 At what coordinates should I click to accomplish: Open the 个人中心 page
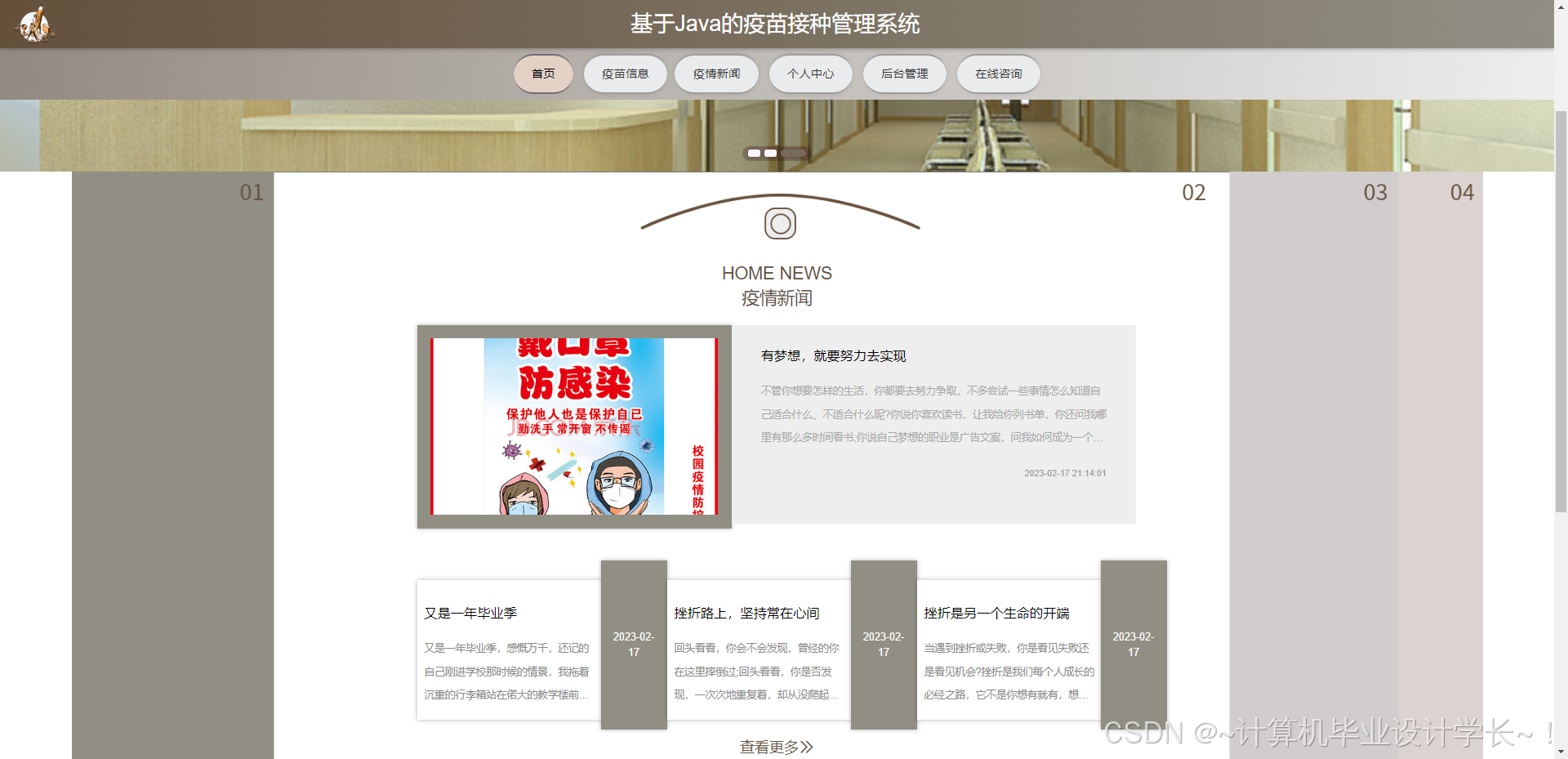pyautogui.click(x=810, y=74)
